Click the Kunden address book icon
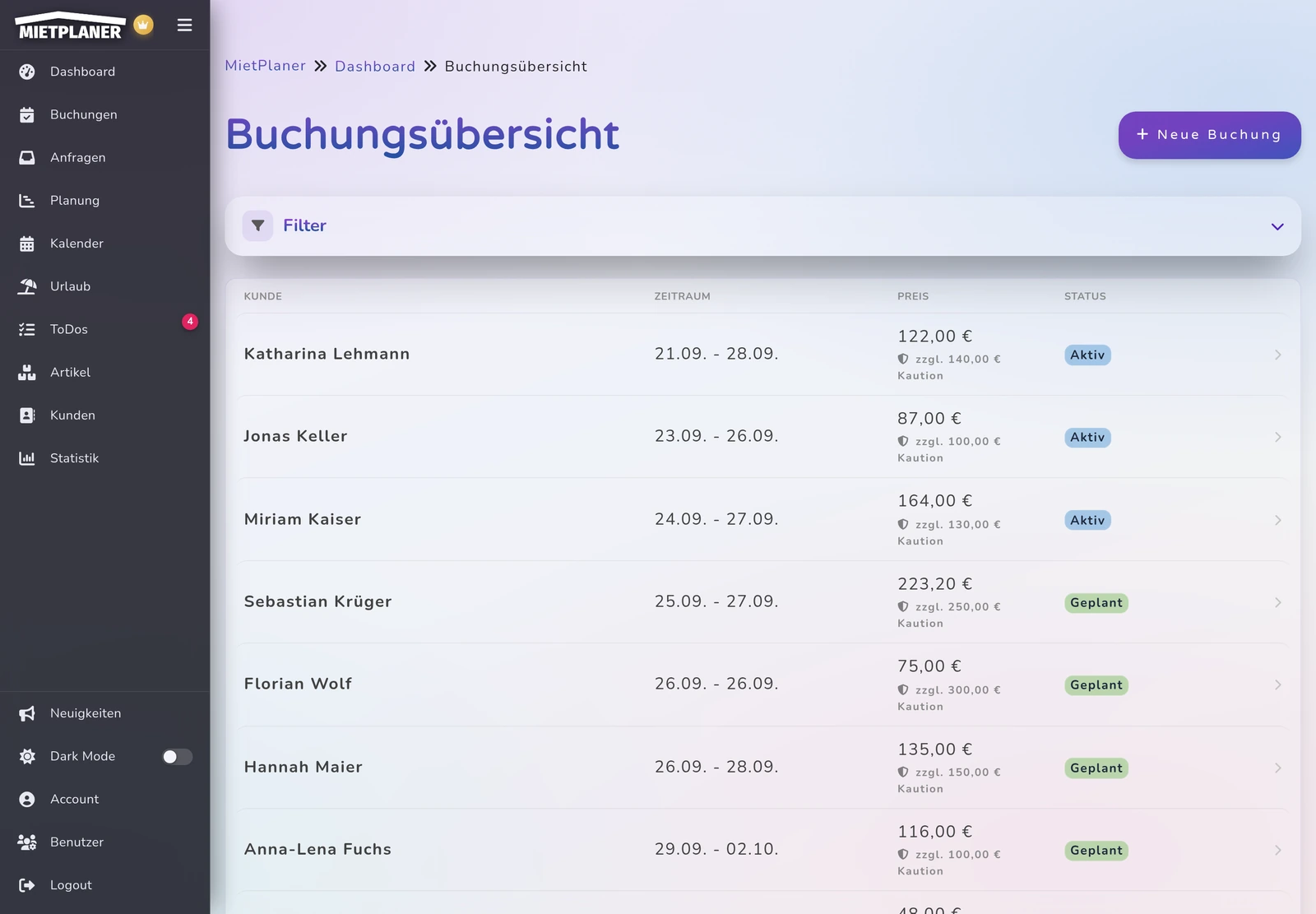 tap(27, 415)
